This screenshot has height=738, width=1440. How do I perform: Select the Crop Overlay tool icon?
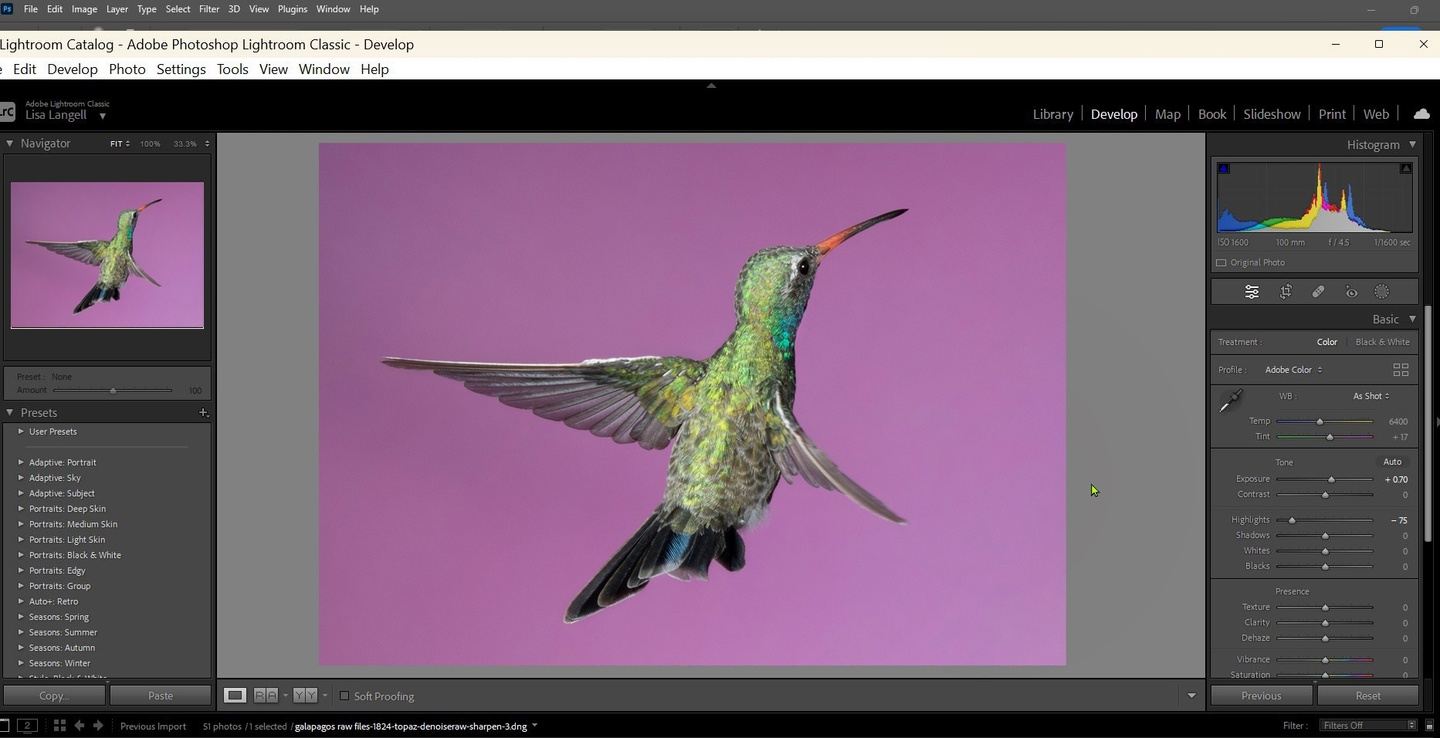pos(1286,292)
